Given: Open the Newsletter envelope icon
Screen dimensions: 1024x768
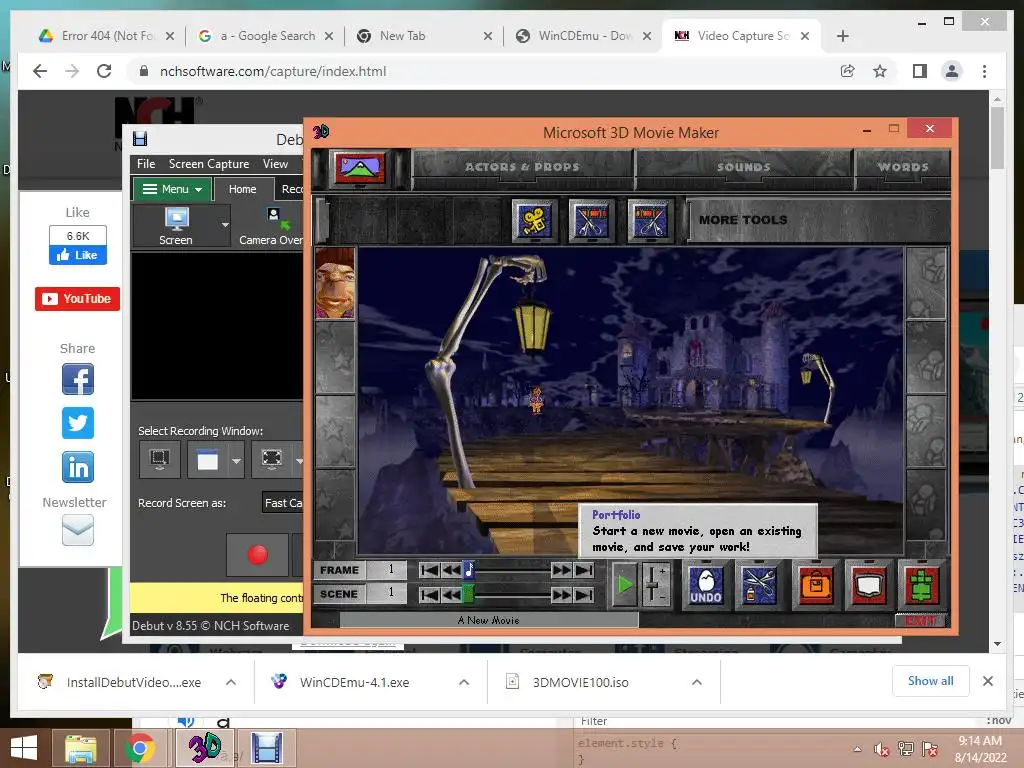Looking at the screenshot, I should [78, 530].
